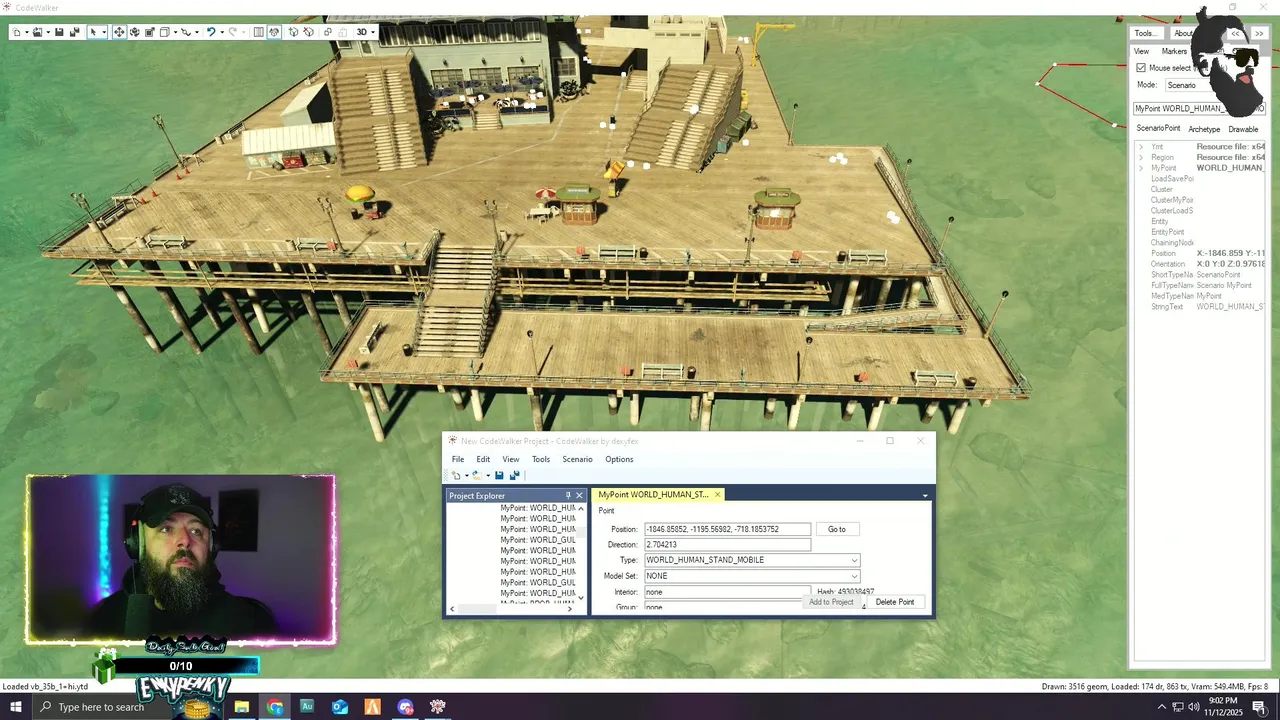Open the Tools menu in project window

(x=541, y=459)
